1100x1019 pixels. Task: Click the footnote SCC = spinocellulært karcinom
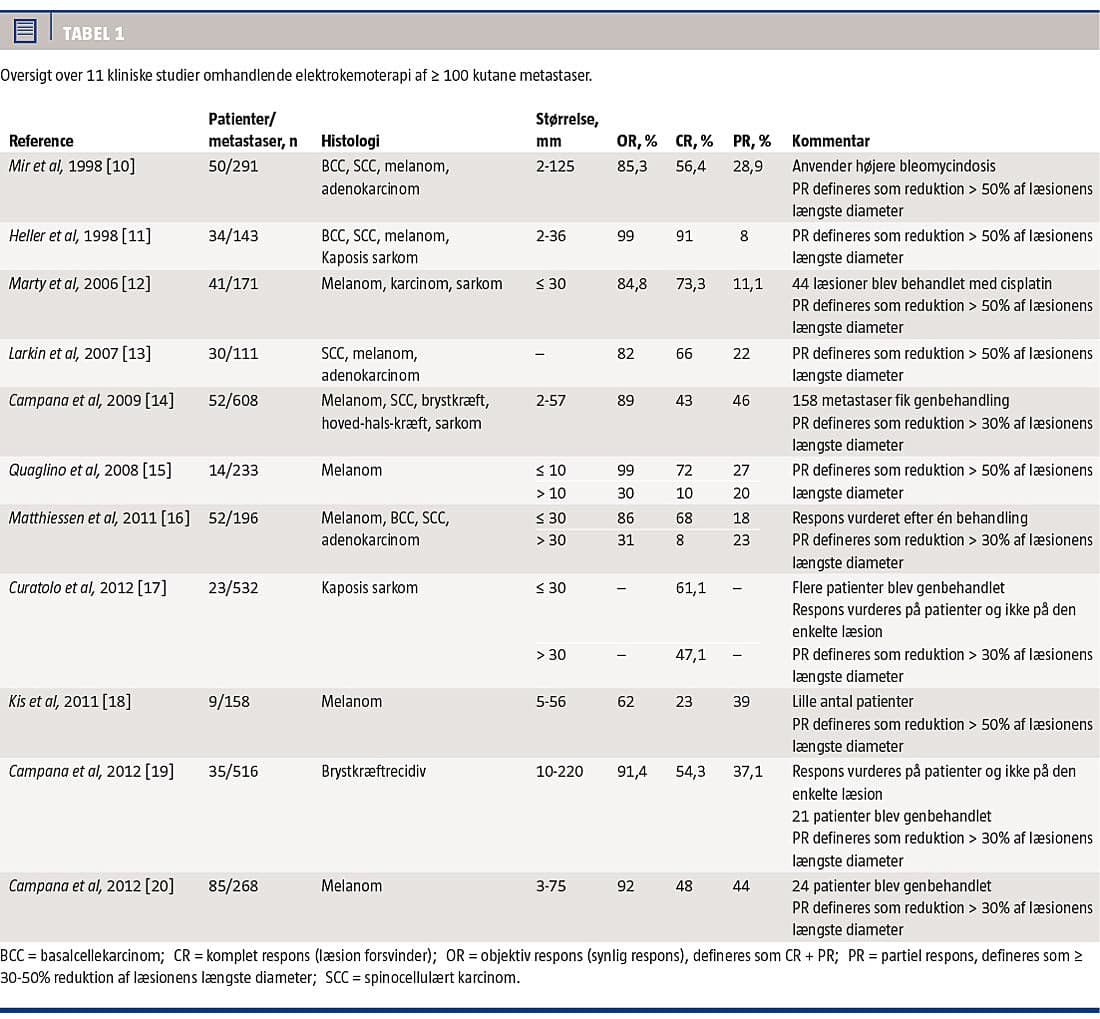click(x=422, y=978)
